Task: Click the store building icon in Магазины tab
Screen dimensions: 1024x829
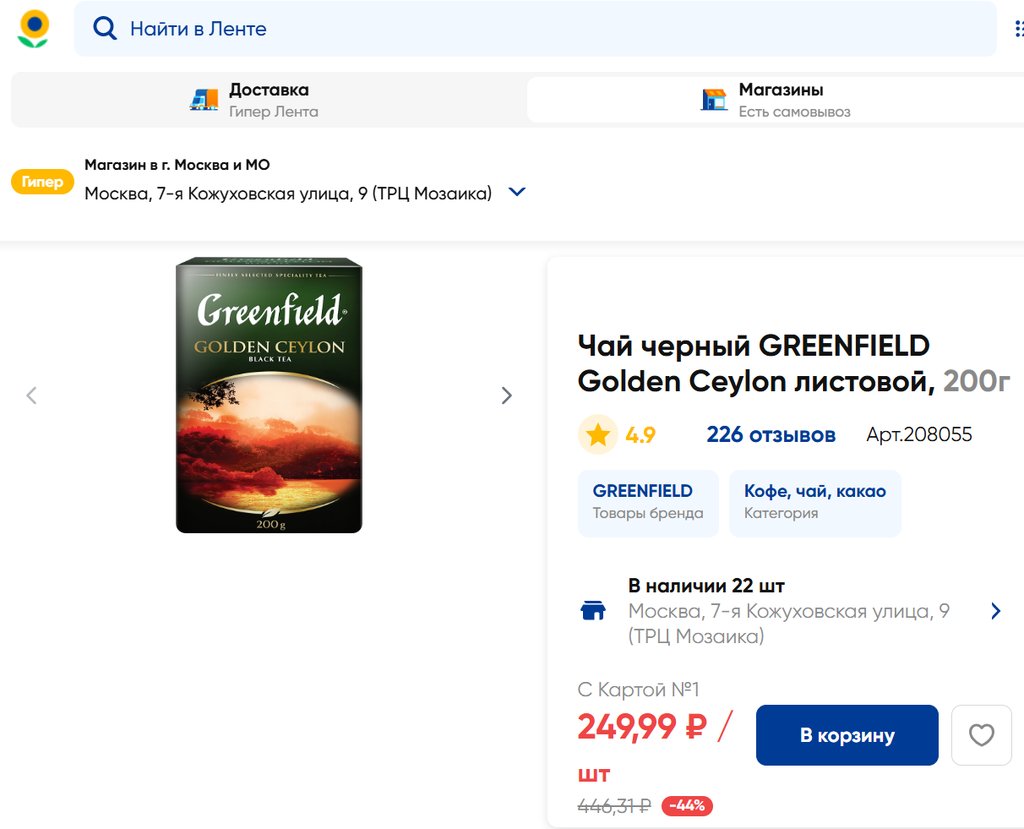Action: pos(714,100)
